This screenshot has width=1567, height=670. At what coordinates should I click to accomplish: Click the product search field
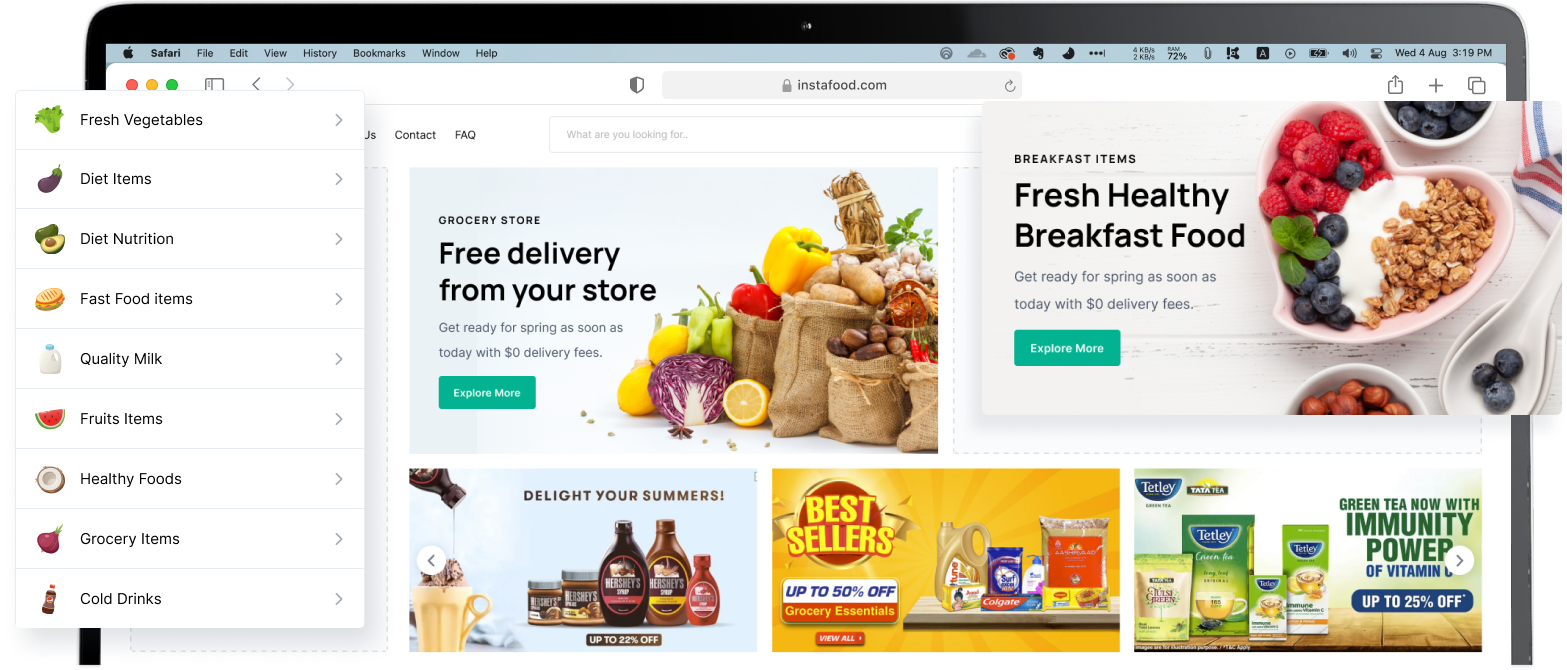tap(765, 135)
